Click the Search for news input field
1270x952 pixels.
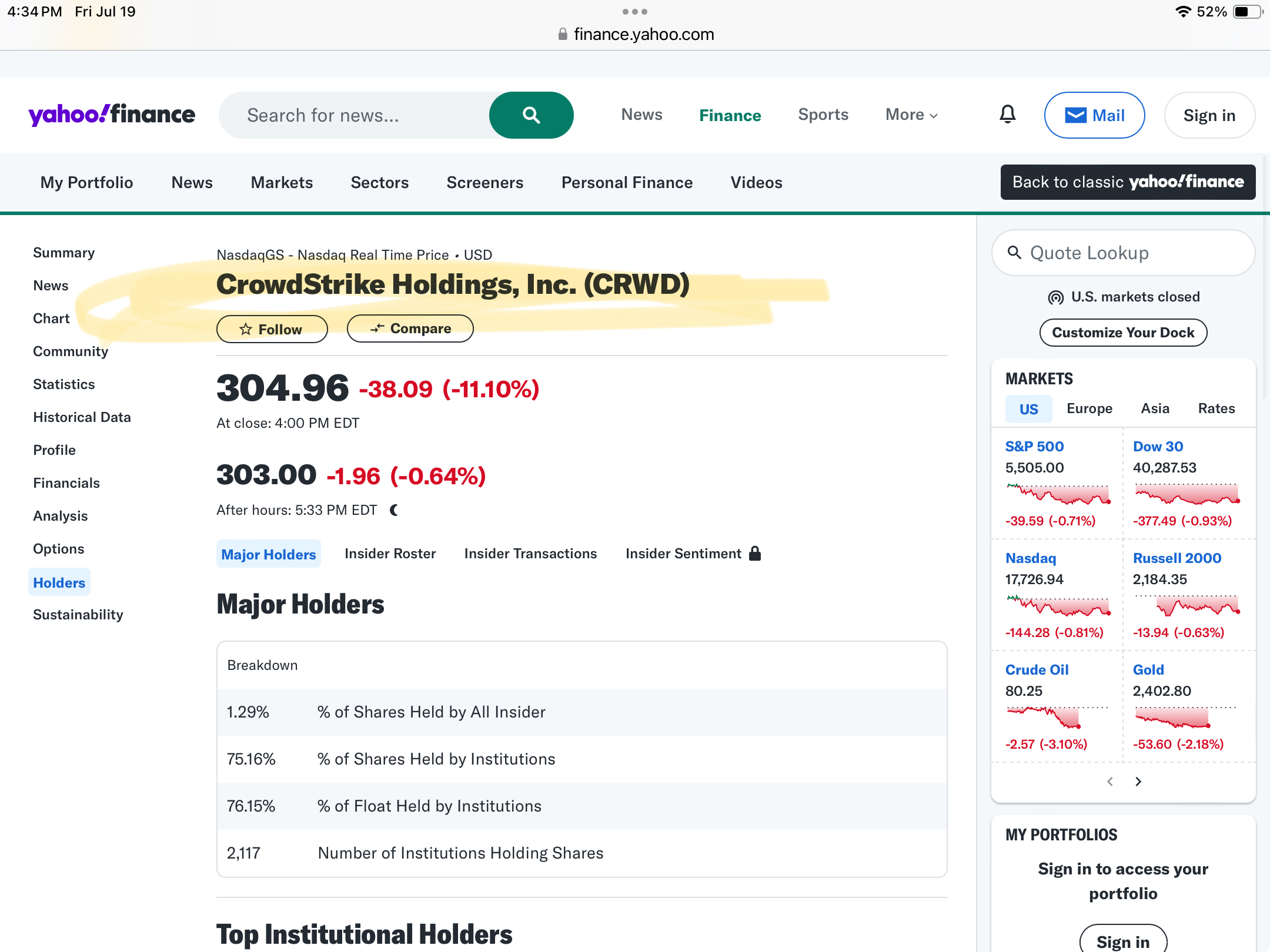(x=354, y=115)
